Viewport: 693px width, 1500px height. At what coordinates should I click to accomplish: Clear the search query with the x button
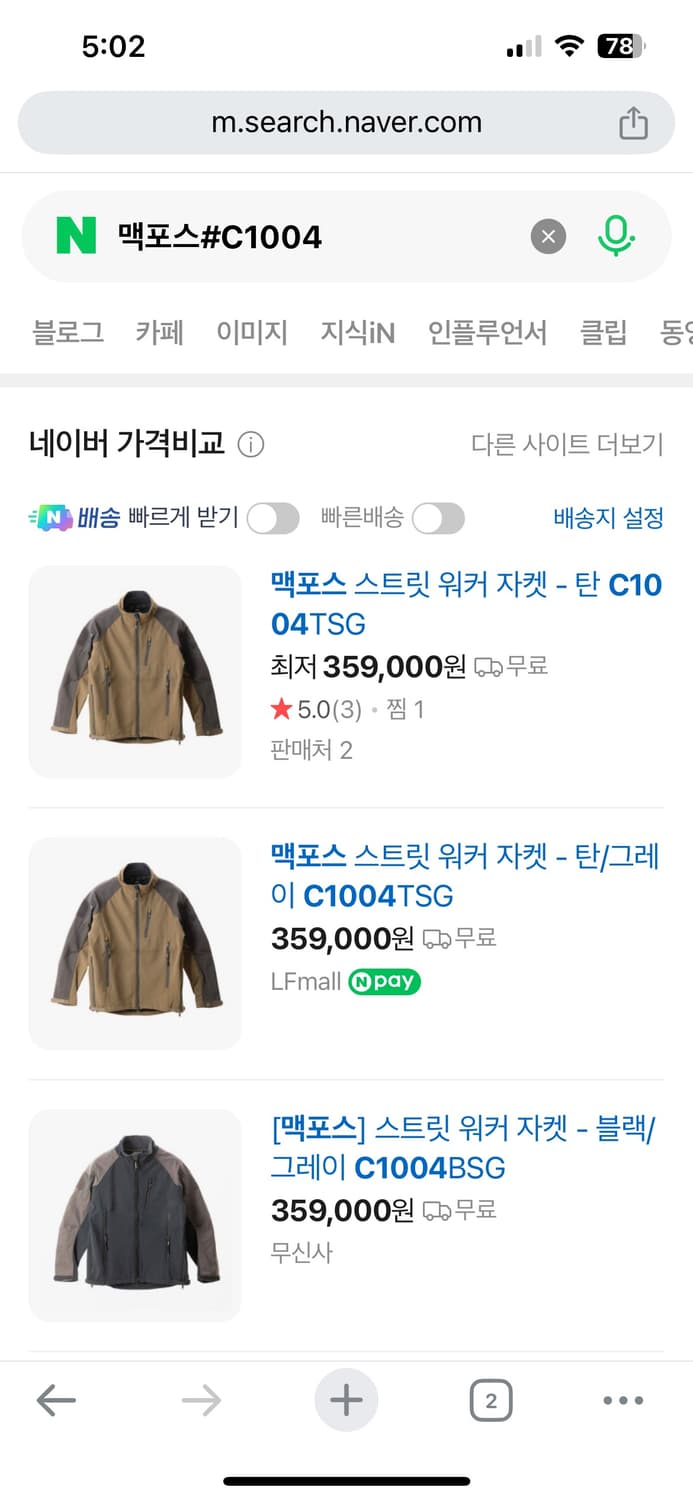[548, 237]
